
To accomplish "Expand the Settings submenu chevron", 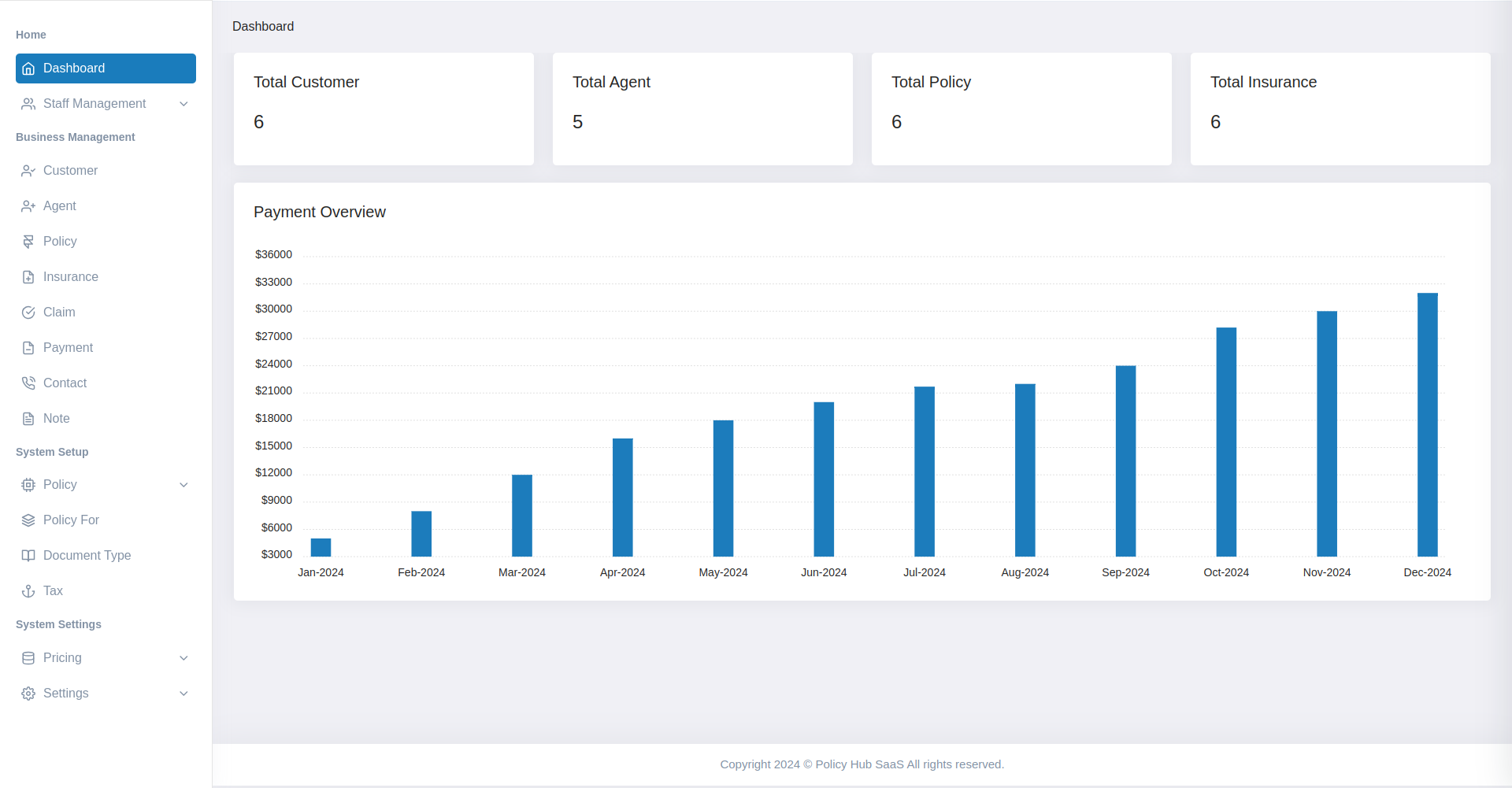I will click(183, 694).
